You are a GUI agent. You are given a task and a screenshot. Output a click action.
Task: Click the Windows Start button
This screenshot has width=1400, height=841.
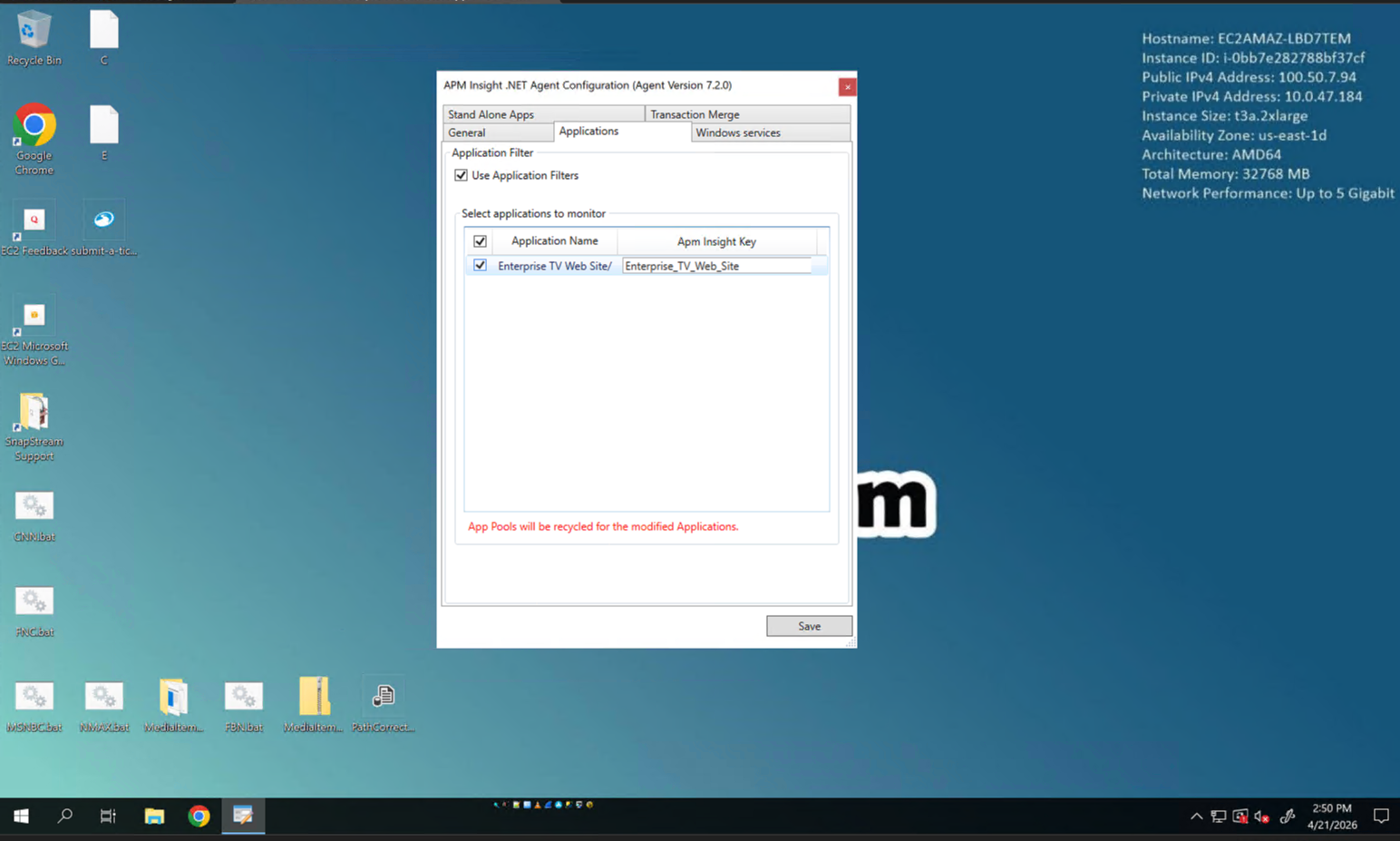click(x=21, y=817)
